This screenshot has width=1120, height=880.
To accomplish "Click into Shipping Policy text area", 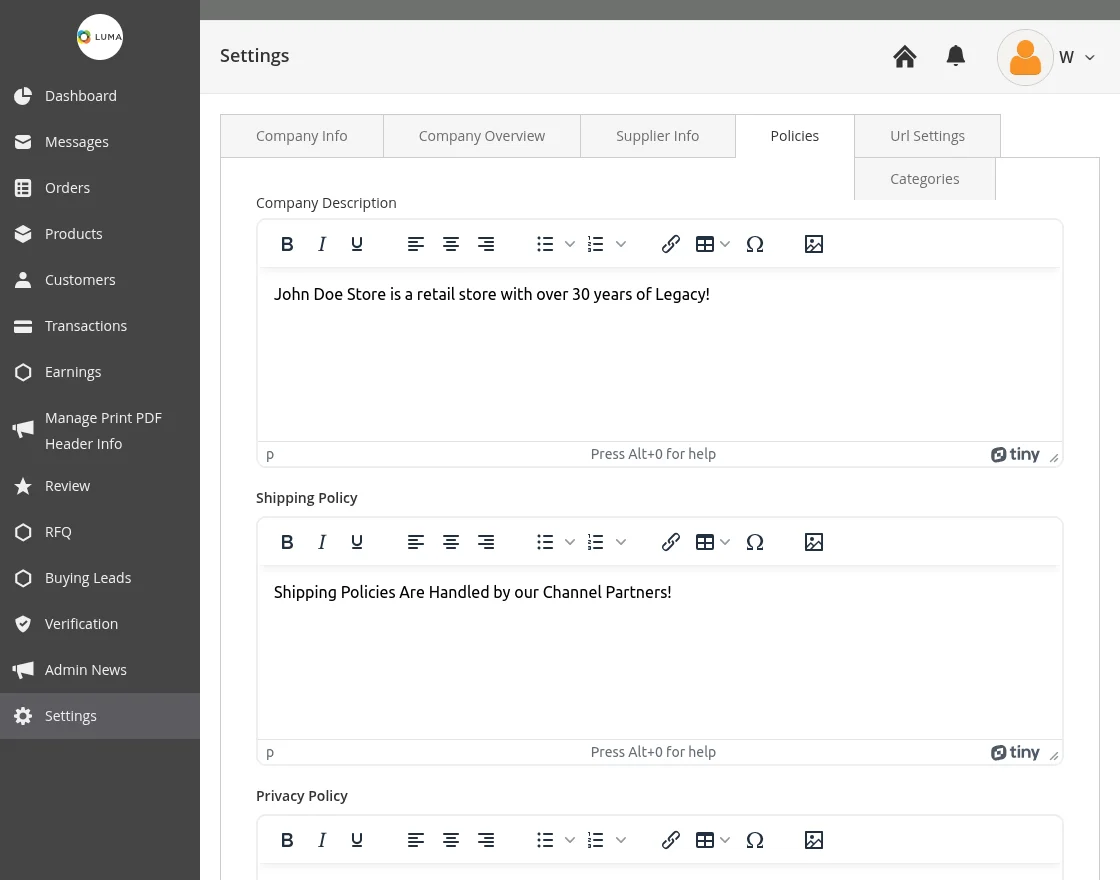I will click(659, 653).
